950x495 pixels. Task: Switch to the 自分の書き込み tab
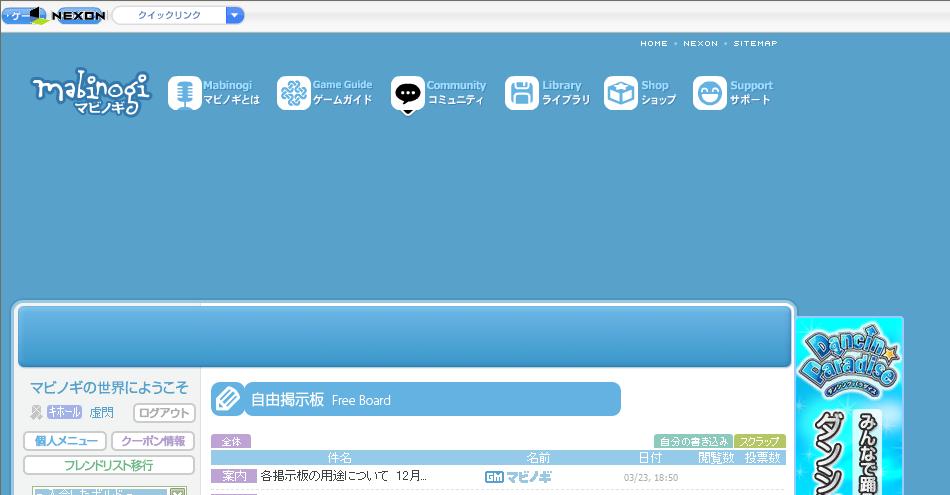694,442
